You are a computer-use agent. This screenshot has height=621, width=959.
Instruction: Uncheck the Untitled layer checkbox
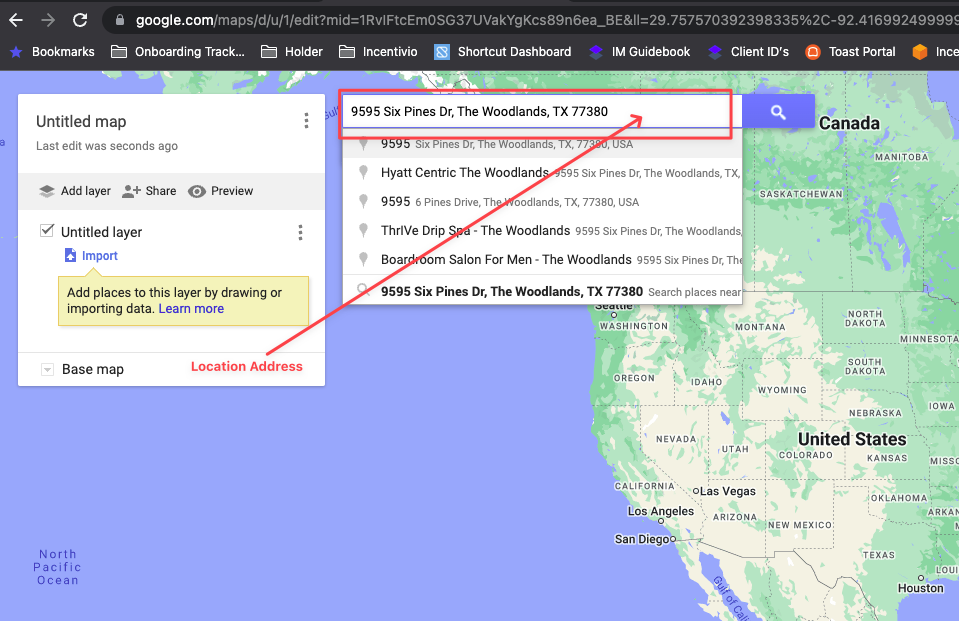(x=46, y=231)
